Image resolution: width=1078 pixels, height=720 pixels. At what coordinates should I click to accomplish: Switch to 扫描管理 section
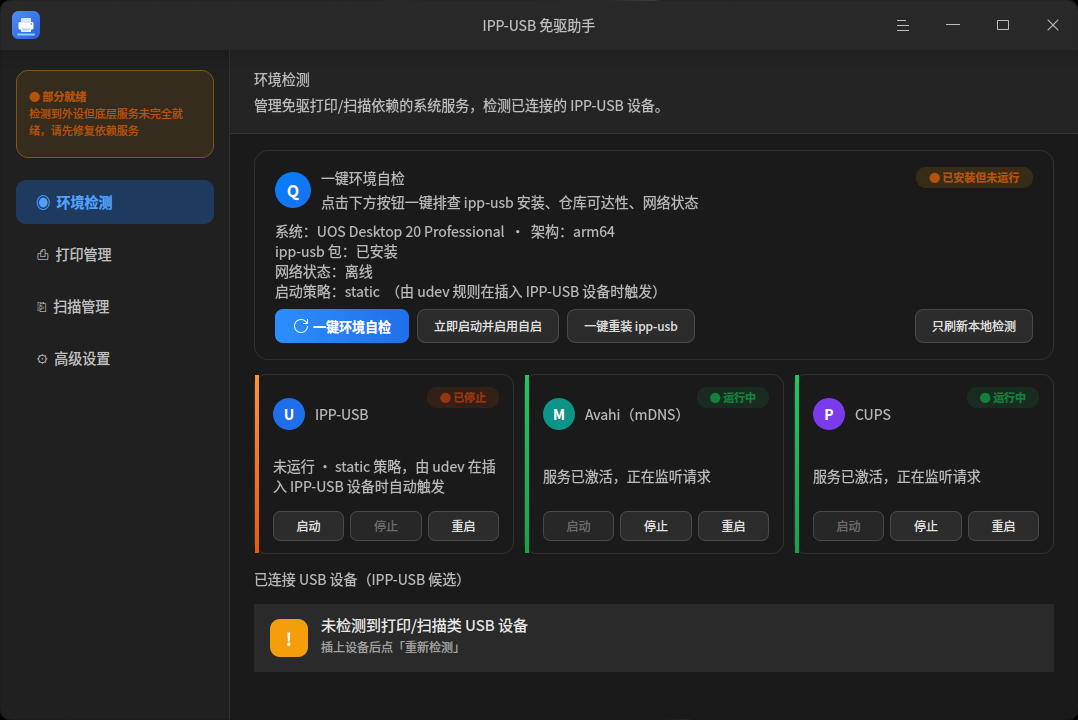[x=115, y=307]
